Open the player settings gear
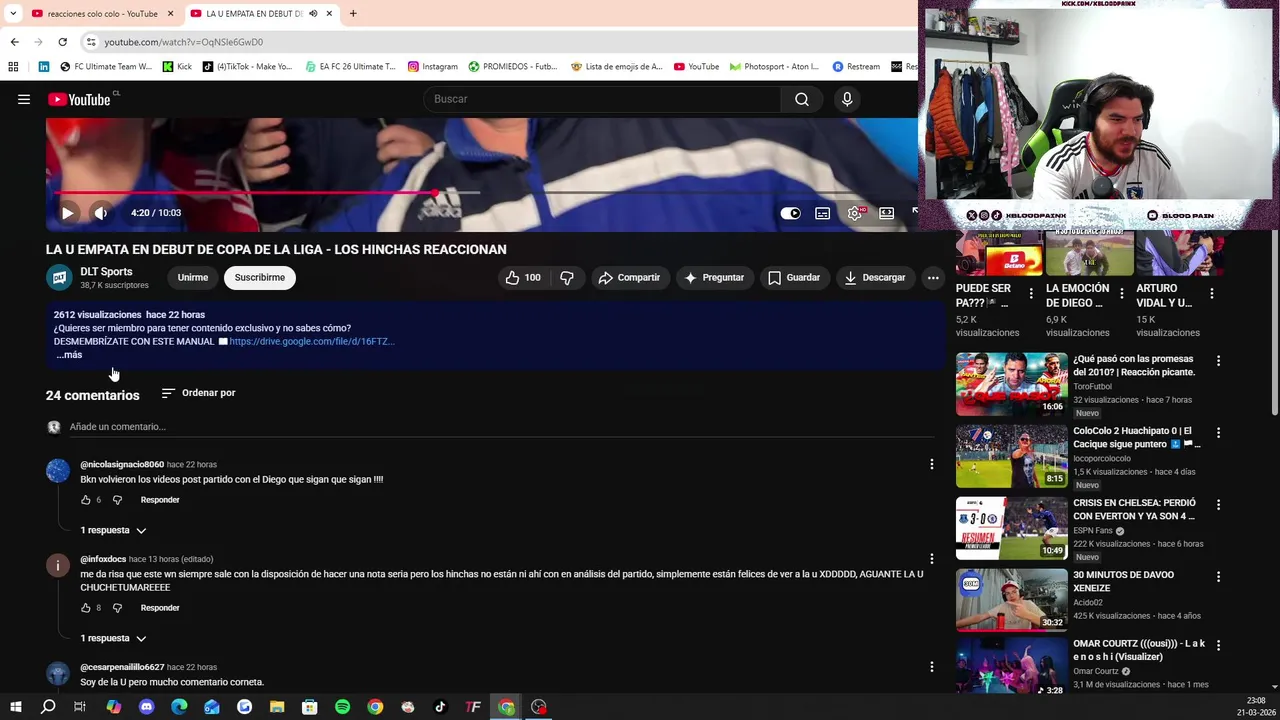 [x=855, y=213]
